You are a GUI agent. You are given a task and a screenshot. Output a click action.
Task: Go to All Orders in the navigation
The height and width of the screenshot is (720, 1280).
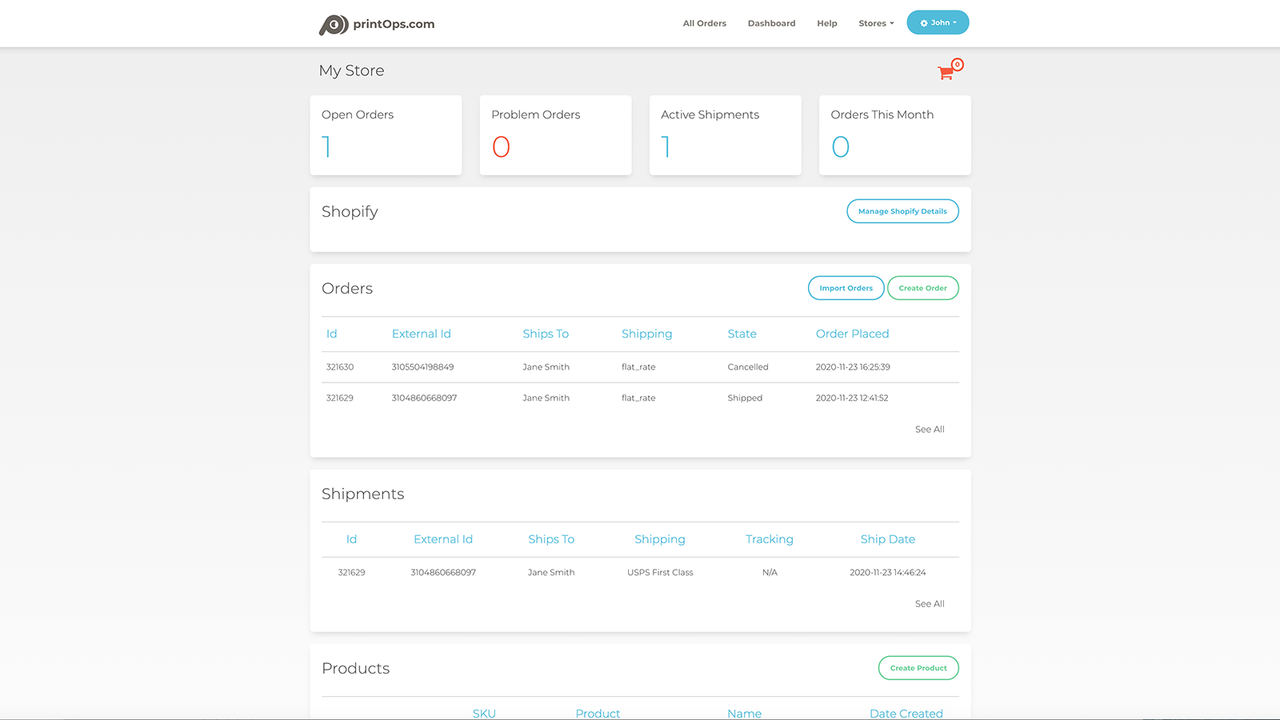pyautogui.click(x=704, y=23)
